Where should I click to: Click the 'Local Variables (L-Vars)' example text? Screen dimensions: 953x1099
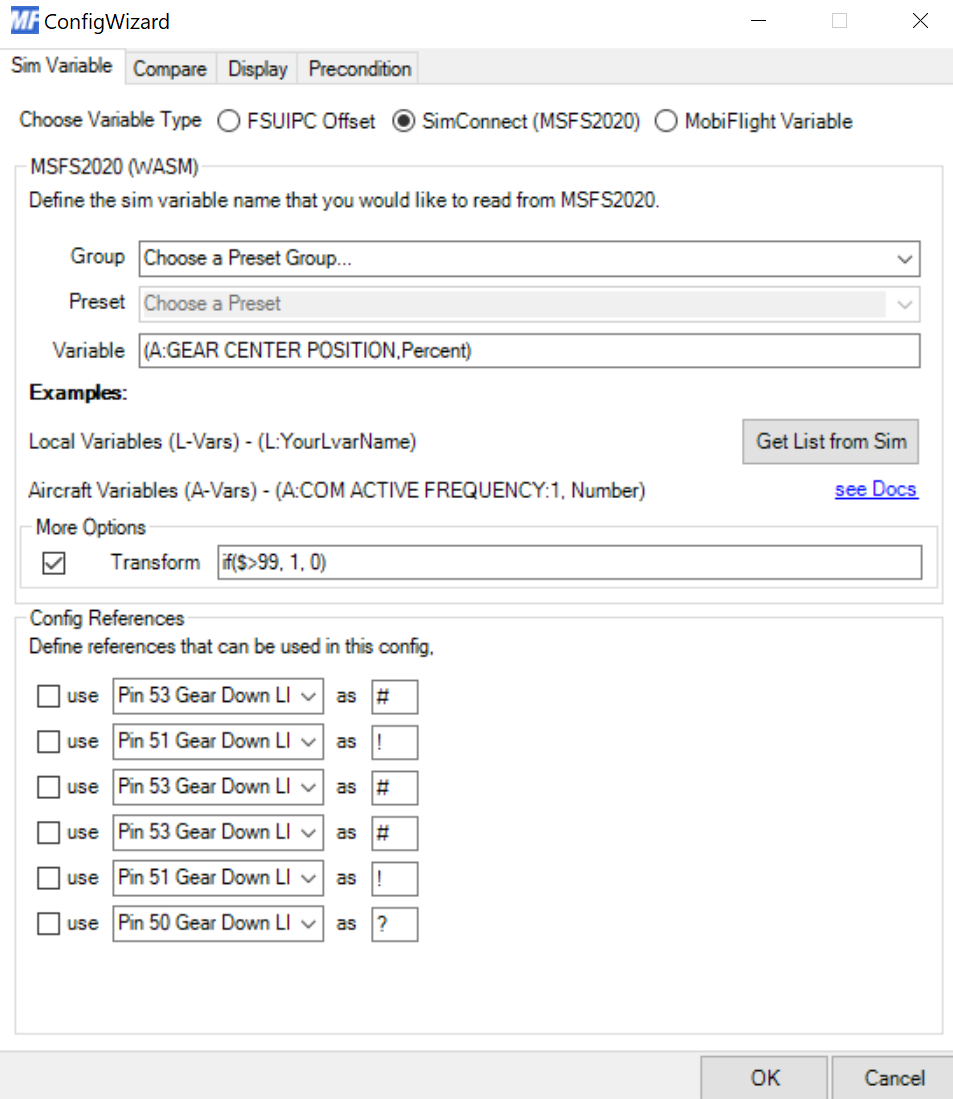(x=222, y=442)
